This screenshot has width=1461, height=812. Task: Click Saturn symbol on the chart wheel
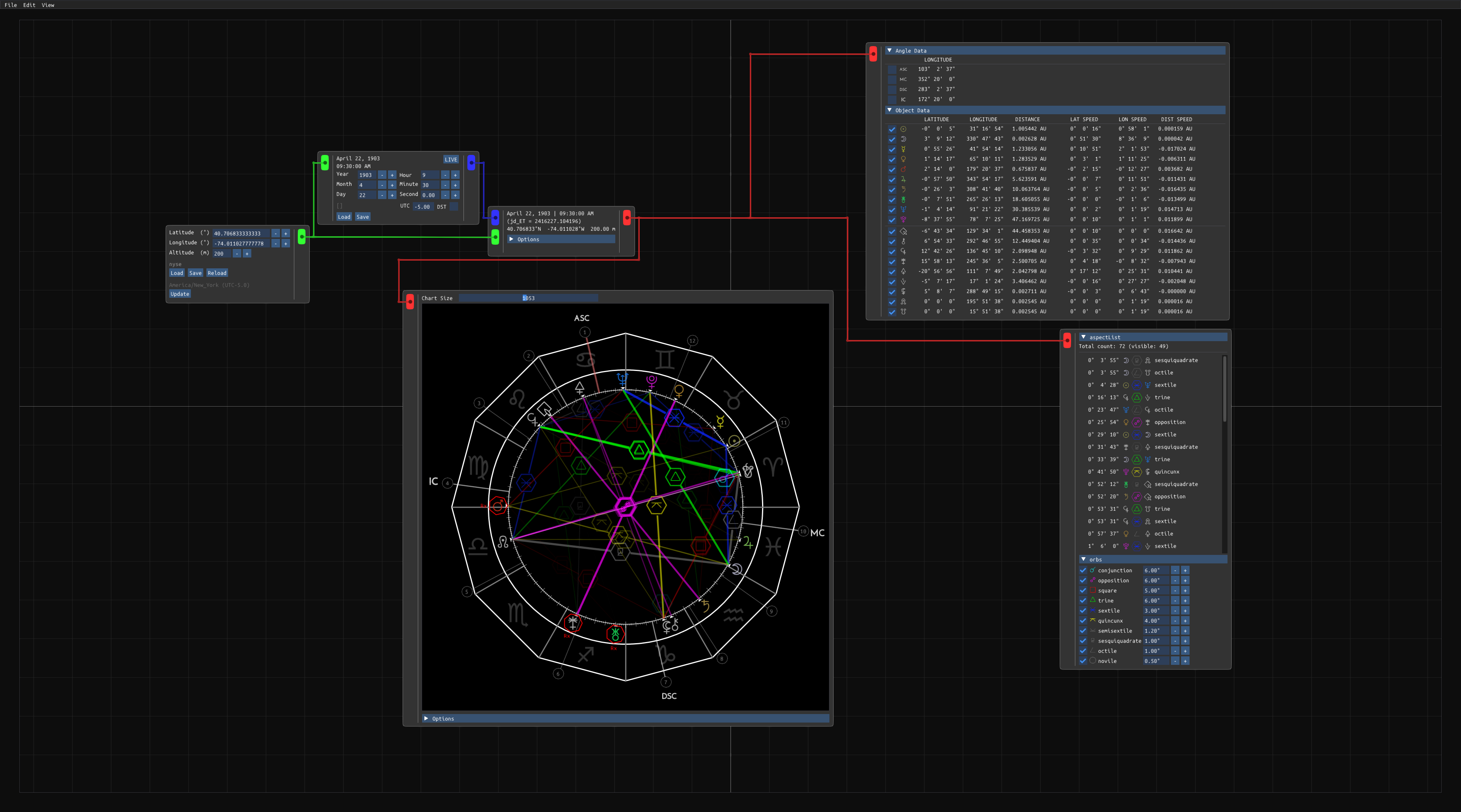click(706, 606)
